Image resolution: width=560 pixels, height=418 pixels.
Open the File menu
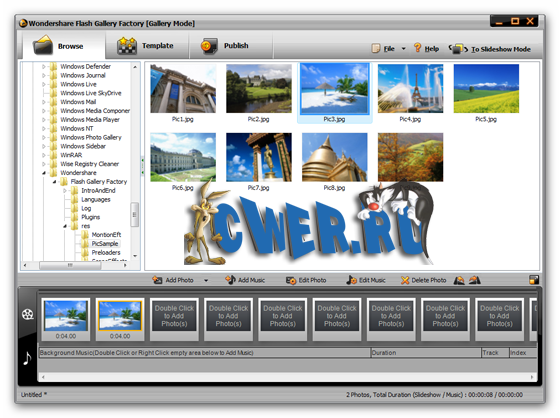[x=389, y=49]
